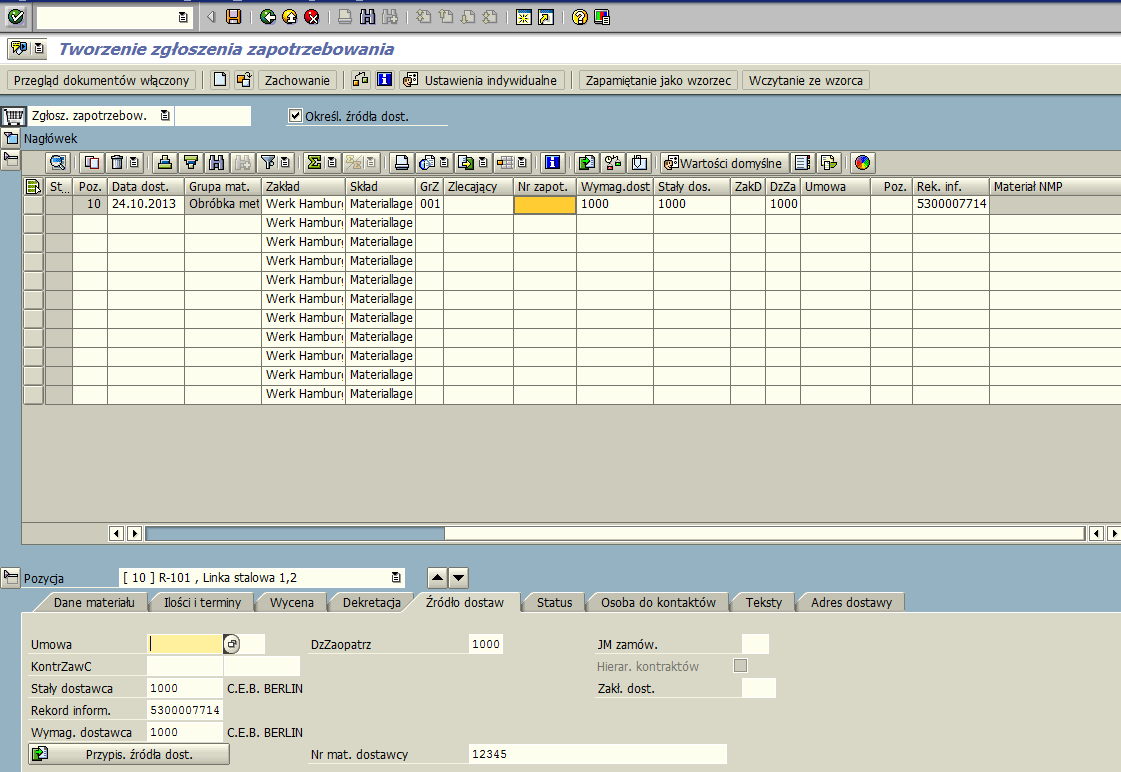Screen dimensions: 1121x772
Task: Open the Status tab
Action: pyautogui.click(x=555, y=603)
